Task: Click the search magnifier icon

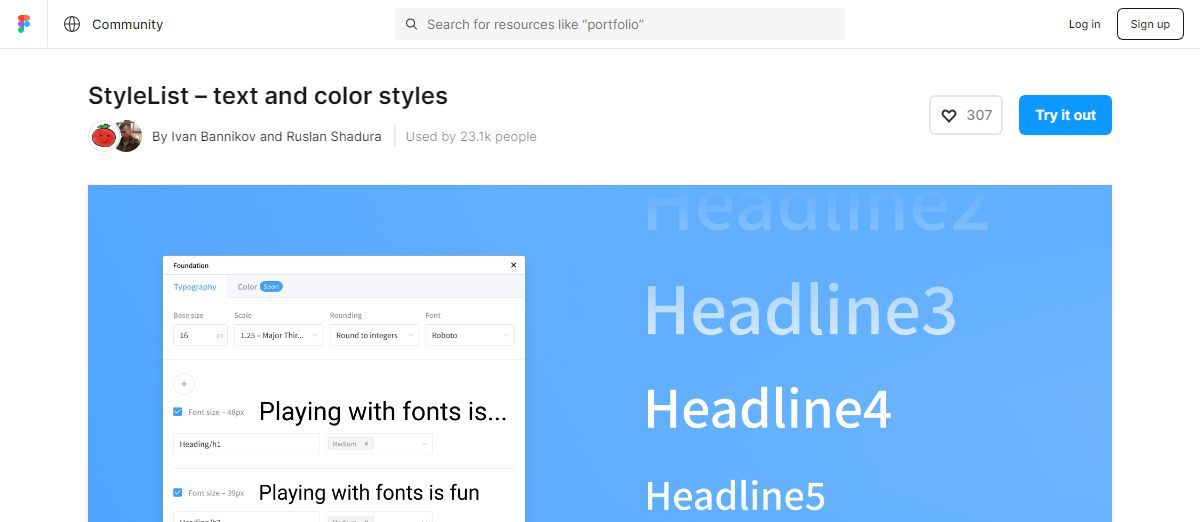Action: 411,24
